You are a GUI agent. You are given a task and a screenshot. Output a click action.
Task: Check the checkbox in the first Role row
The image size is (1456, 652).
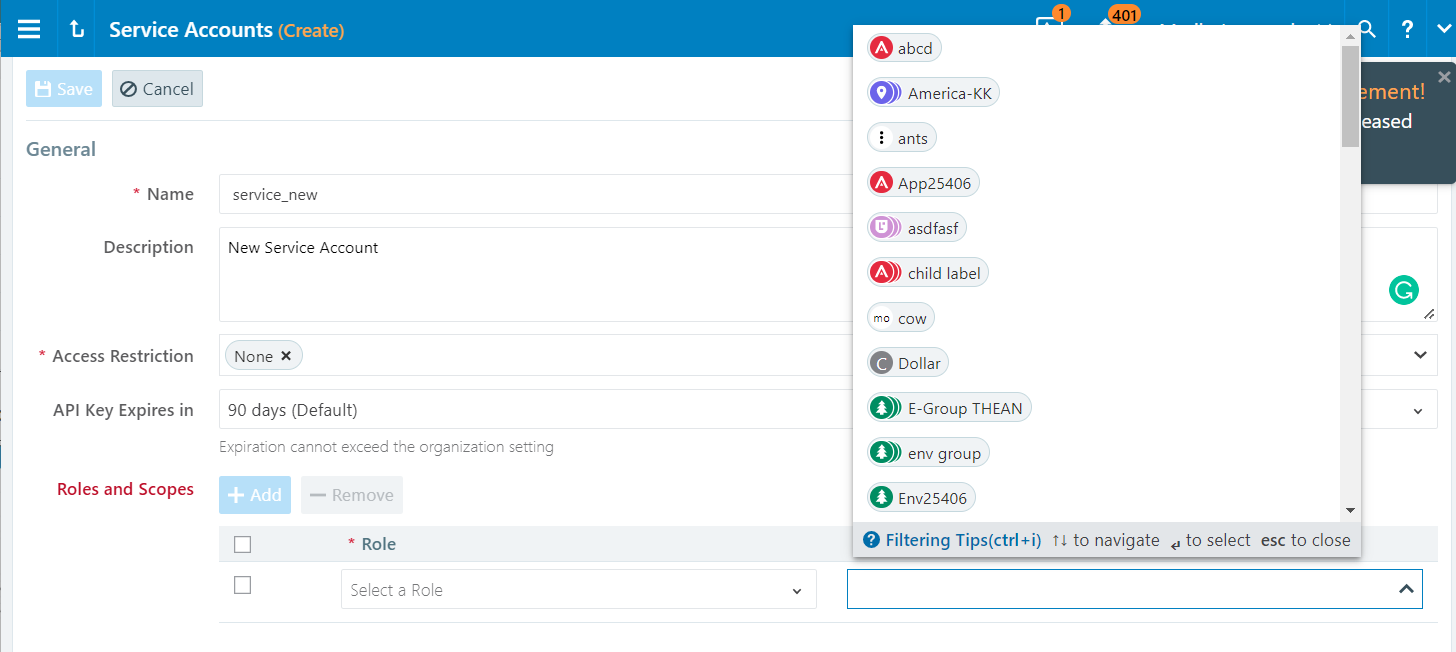tap(242, 584)
